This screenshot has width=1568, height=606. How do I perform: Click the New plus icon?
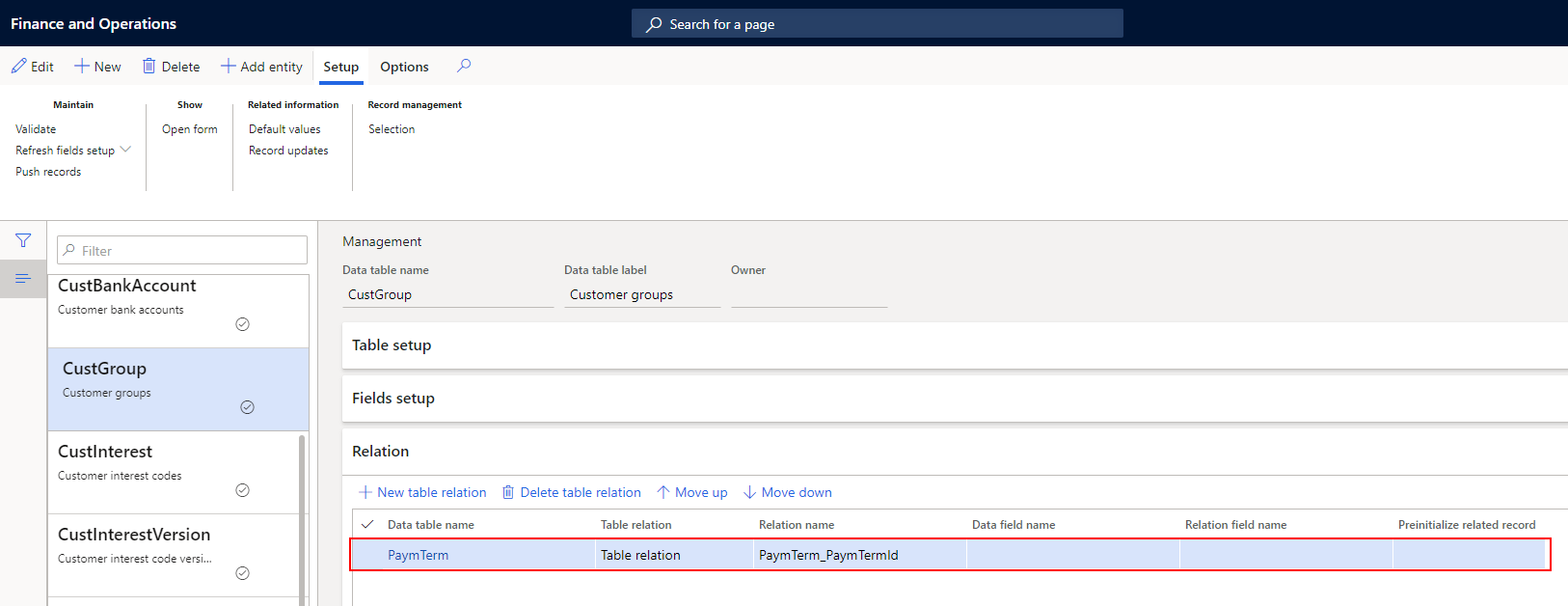82,67
